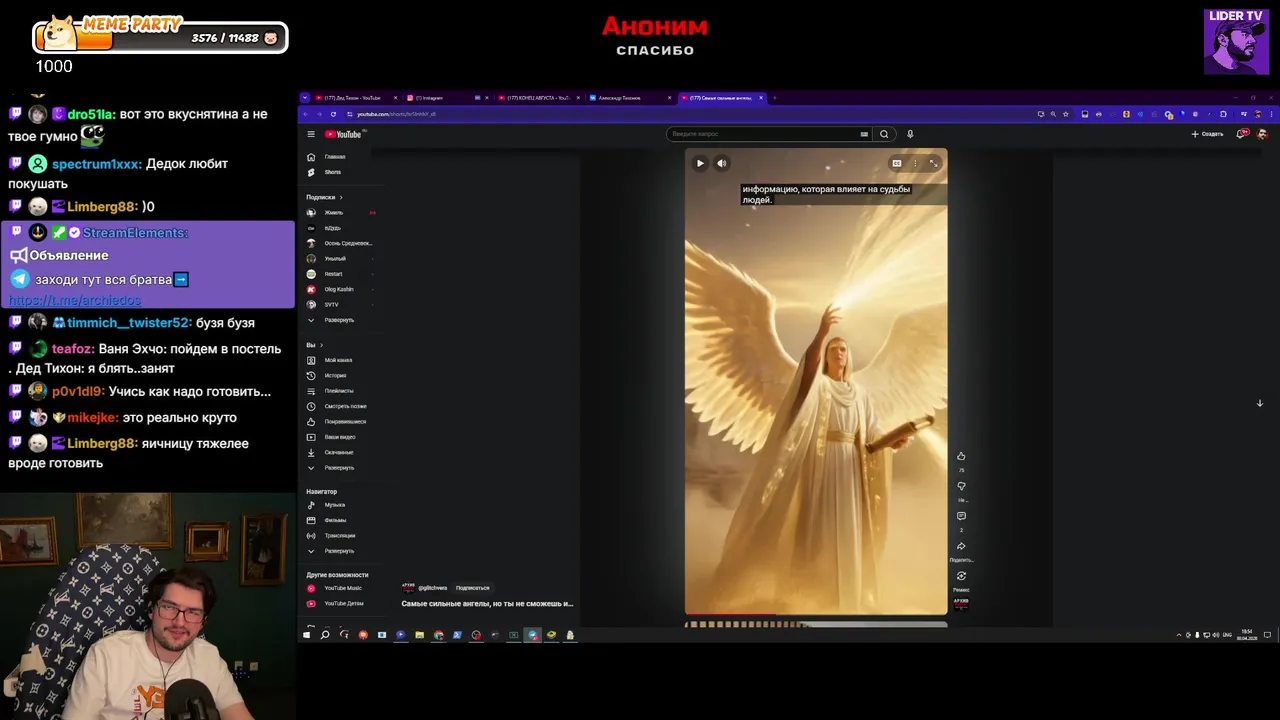Open Мой канал in sidebar
The width and height of the screenshot is (1280, 720).
click(x=338, y=360)
